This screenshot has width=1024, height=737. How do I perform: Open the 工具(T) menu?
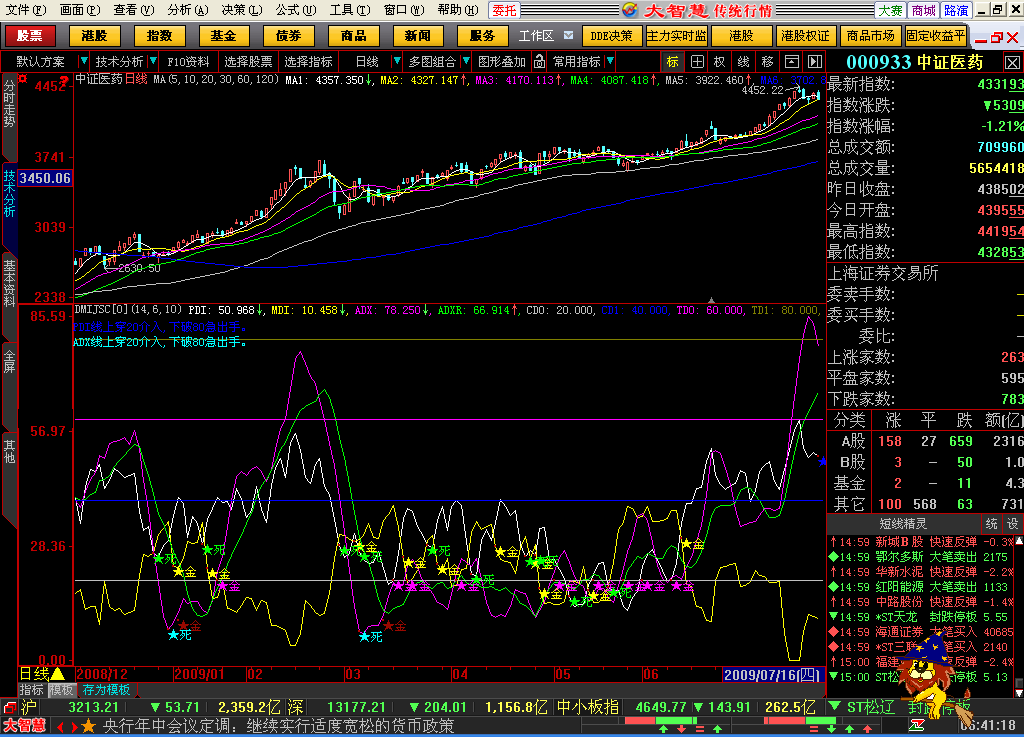click(349, 10)
